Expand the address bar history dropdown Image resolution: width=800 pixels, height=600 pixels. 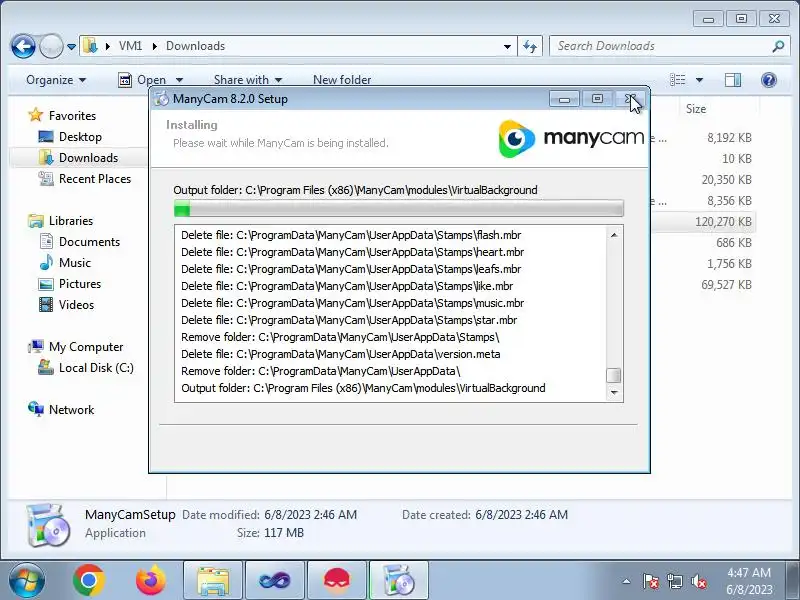507,46
